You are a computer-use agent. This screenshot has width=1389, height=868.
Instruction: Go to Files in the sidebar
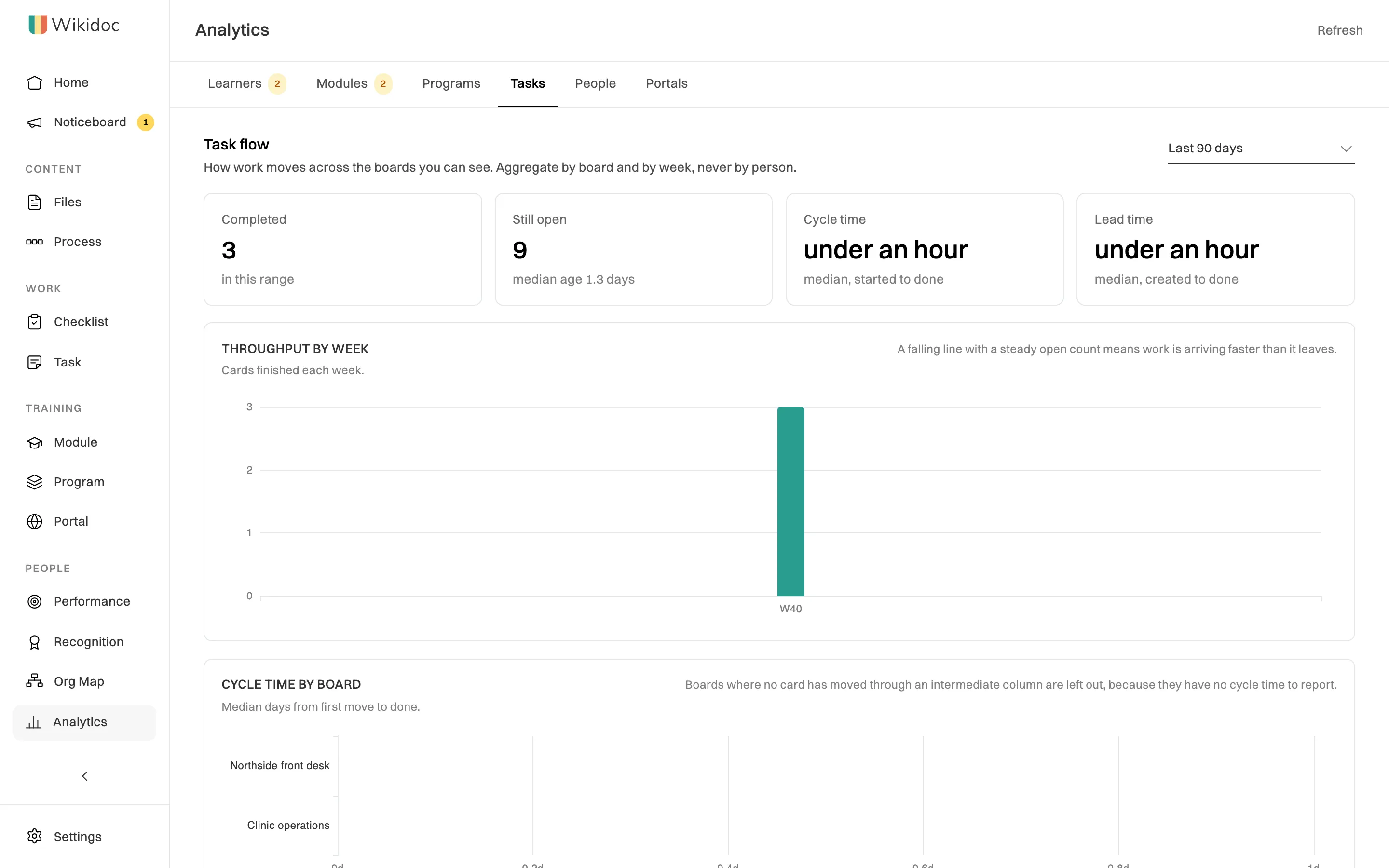click(x=84, y=202)
